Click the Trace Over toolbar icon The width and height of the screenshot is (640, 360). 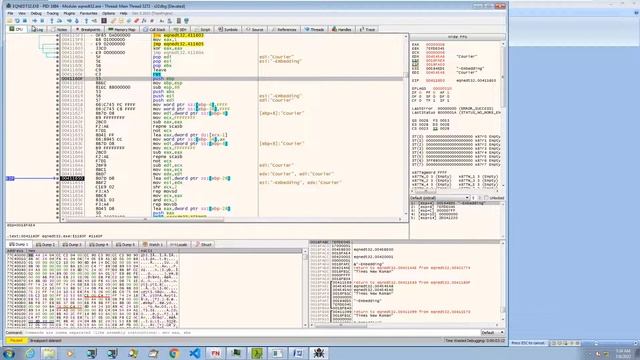[77, 20]
